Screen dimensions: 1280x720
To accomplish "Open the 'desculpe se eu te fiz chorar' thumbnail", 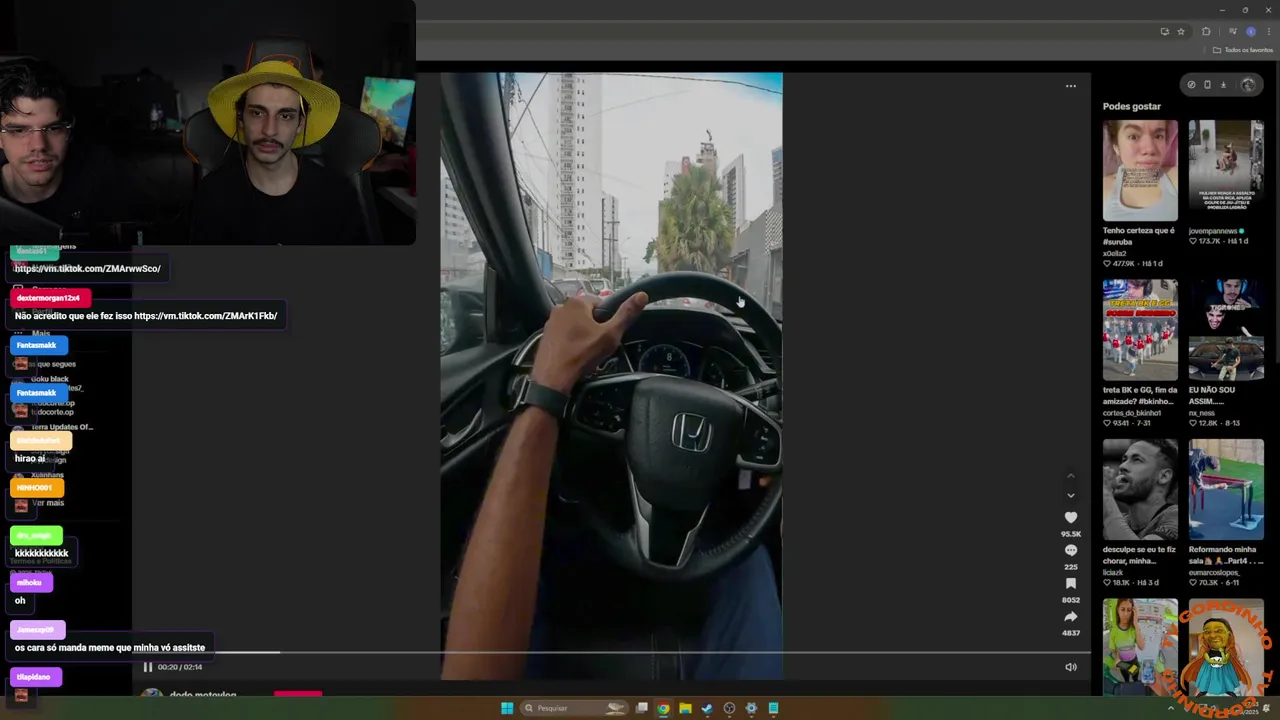I will [x=1140, y=490].
